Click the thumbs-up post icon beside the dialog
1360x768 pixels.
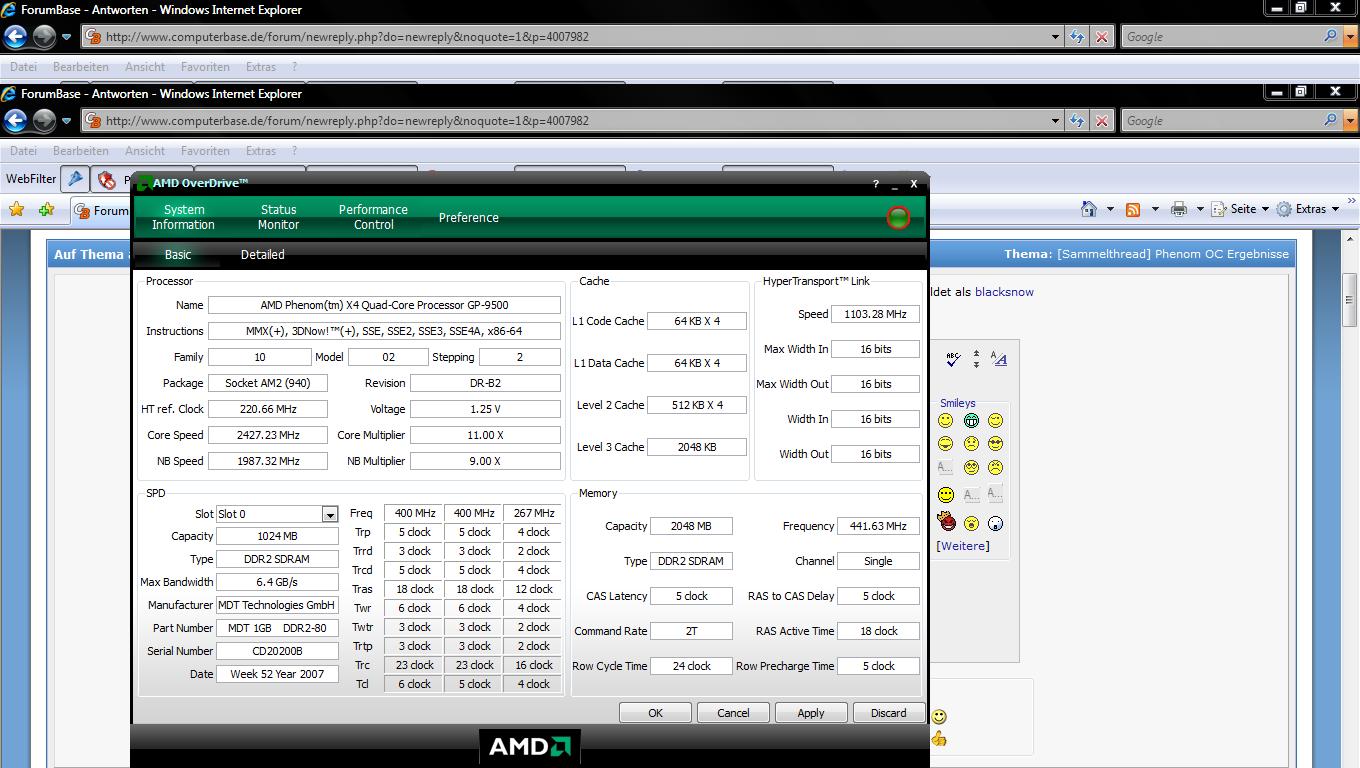coord(939,739)
